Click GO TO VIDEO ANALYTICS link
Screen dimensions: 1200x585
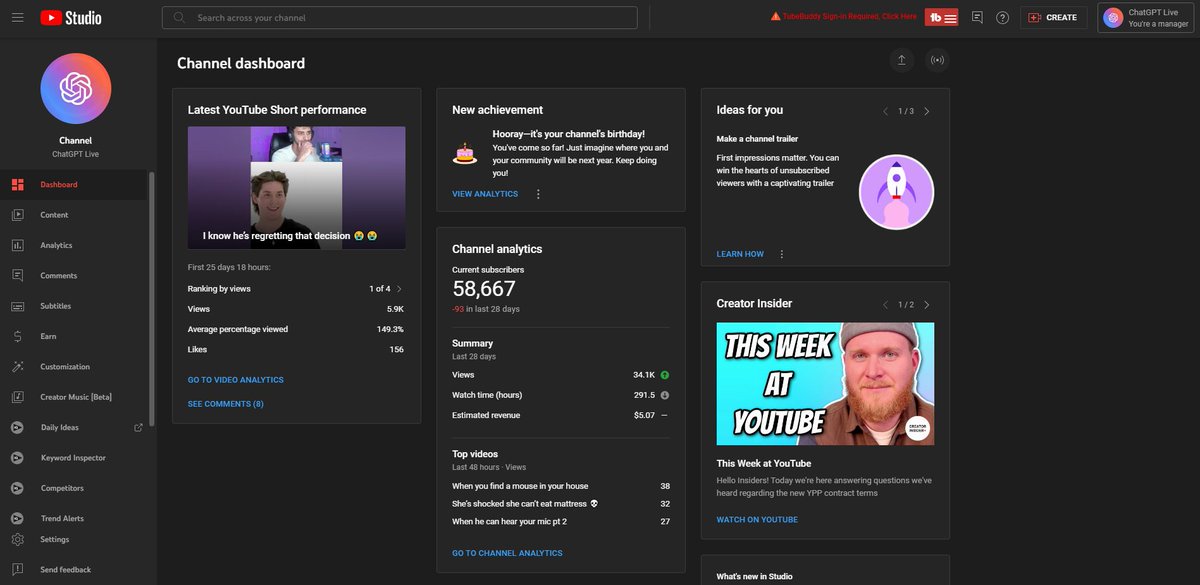click(x=236, y=380)
